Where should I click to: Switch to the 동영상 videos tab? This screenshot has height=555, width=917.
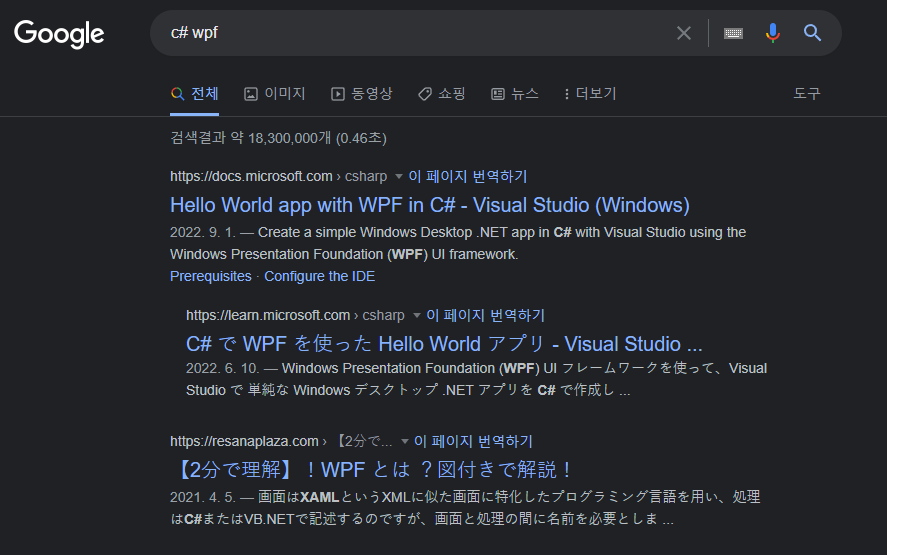point(362,94)
